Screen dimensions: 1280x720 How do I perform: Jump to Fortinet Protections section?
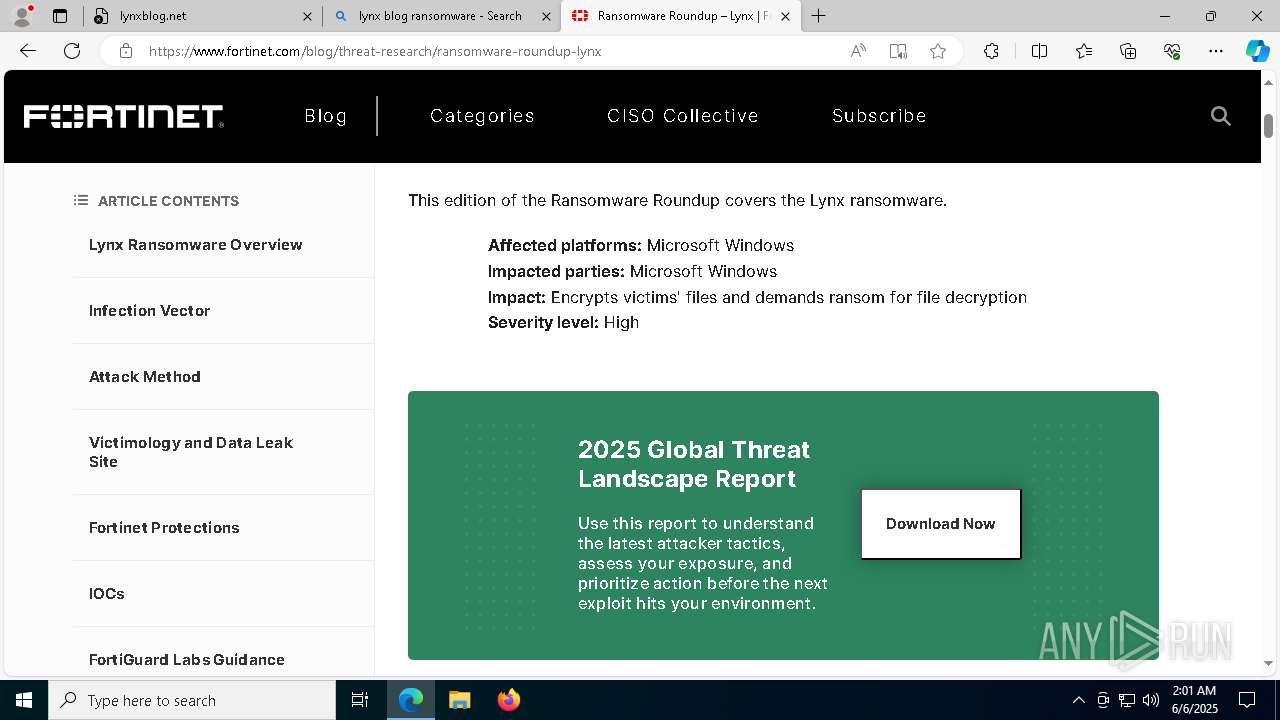pos(164,528)
